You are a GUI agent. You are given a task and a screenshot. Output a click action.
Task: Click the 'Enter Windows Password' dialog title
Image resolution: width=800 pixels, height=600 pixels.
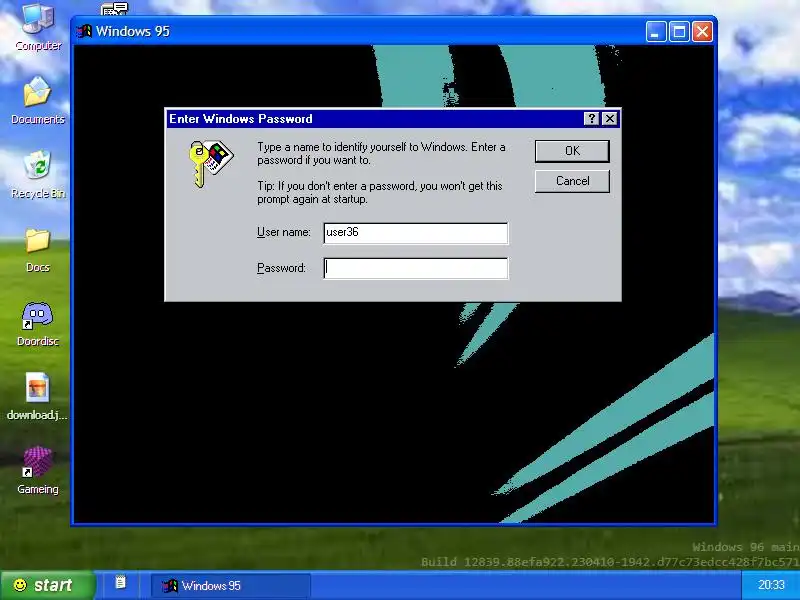[x=241, y=119]
